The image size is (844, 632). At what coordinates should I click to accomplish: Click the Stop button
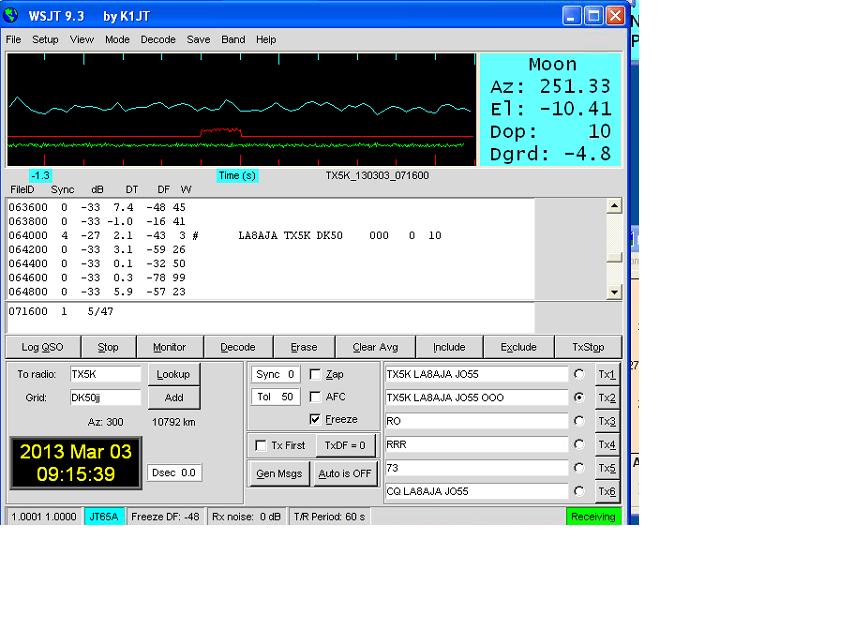pyautogui.click(x=108, y=347)
